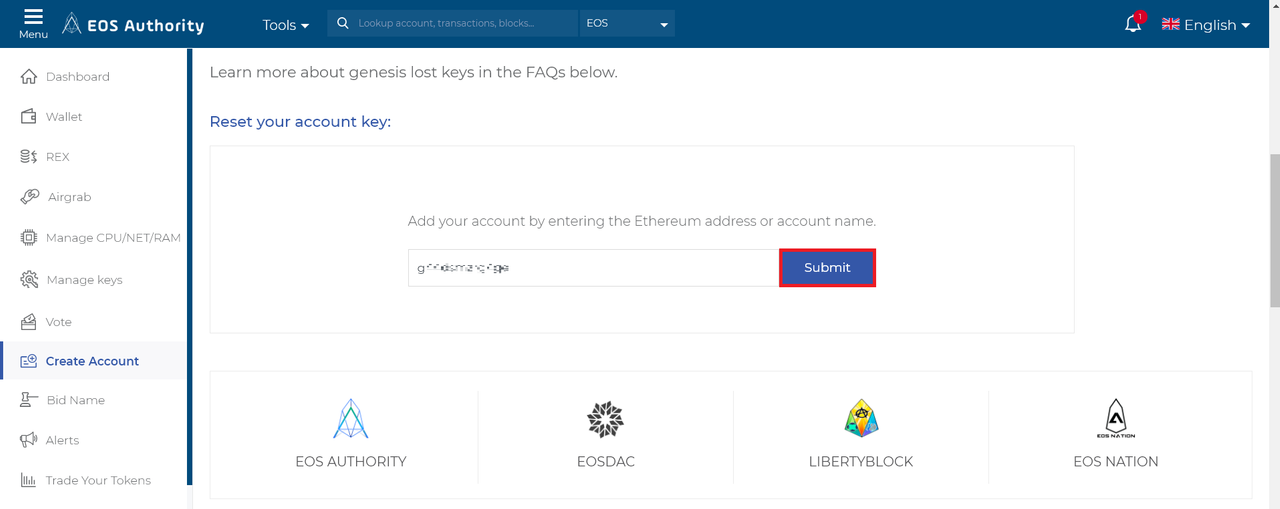Screen dimensions: 1280x509
Task: Click the EOS AUTHORITY label link
Action: [x=351, y=461]
